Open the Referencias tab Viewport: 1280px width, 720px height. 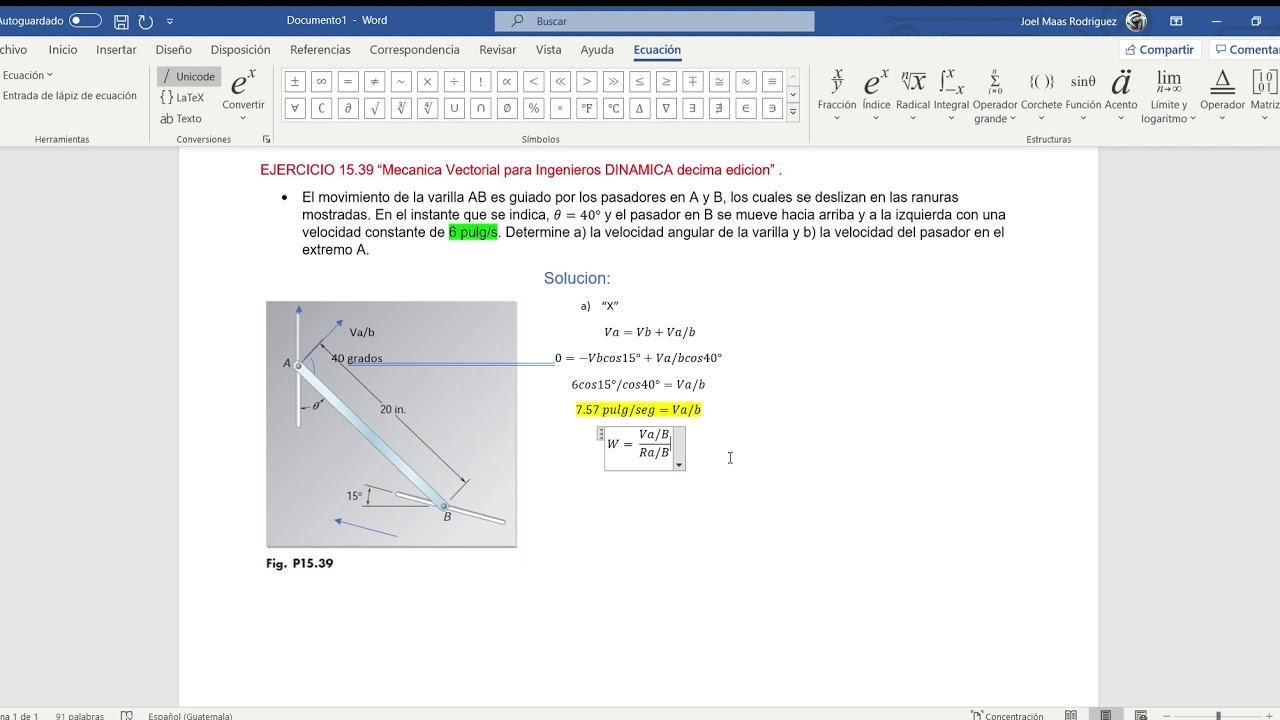tap(320, 50)
